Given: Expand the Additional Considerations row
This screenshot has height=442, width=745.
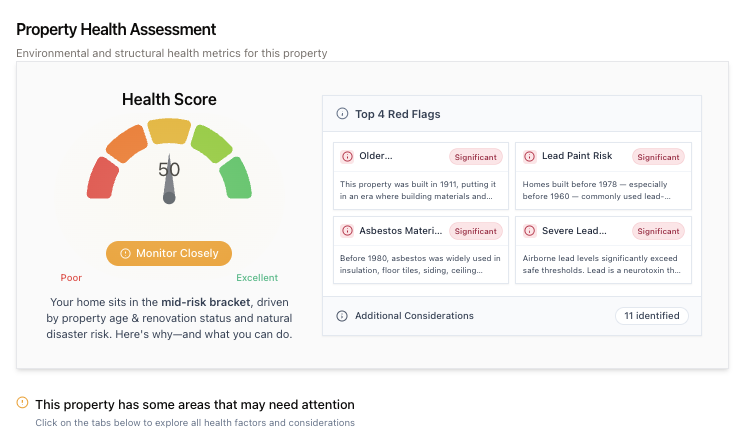Looking at the screenshot, I should (512, 316).
